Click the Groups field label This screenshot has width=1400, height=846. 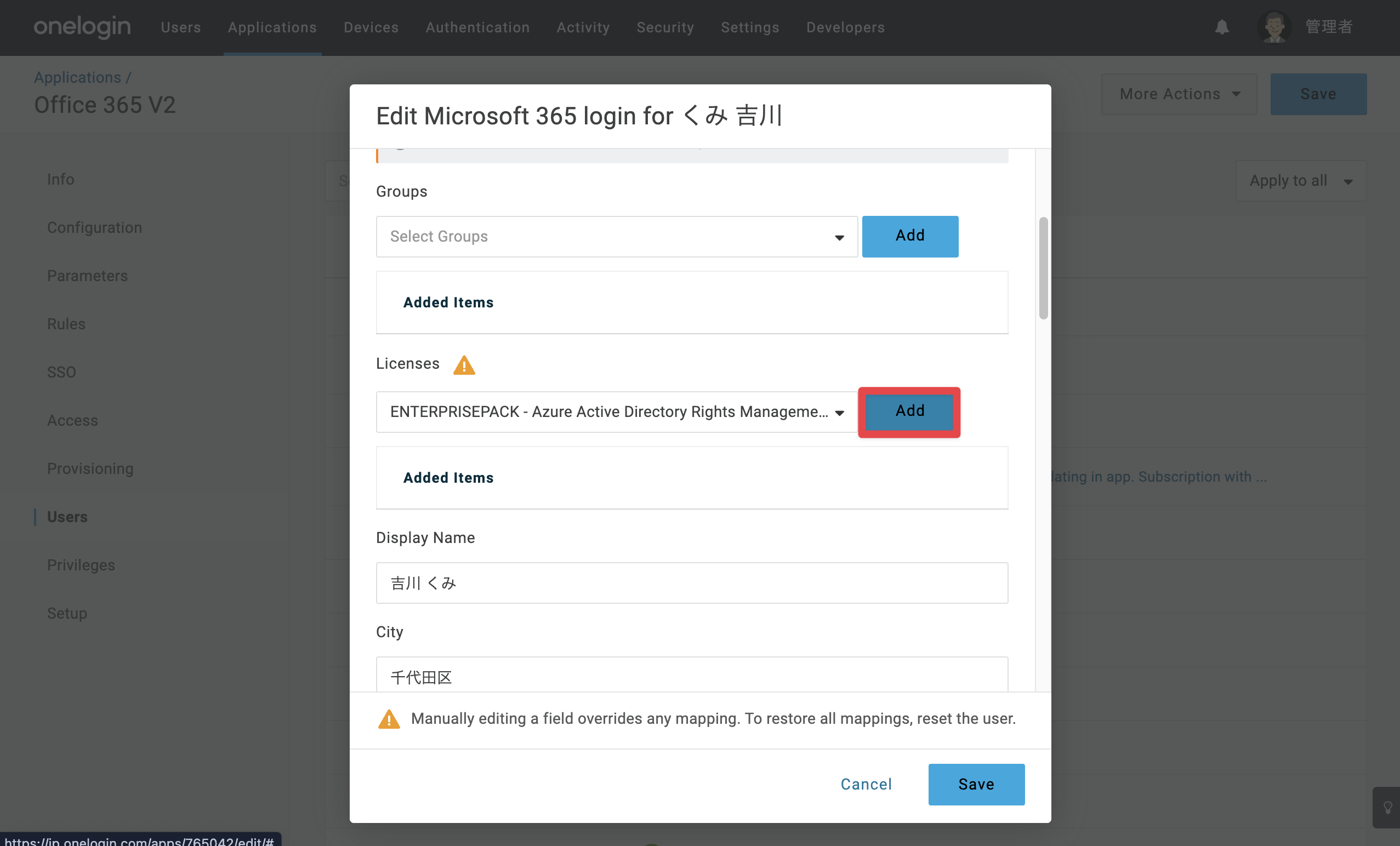[x=402, y=191]
